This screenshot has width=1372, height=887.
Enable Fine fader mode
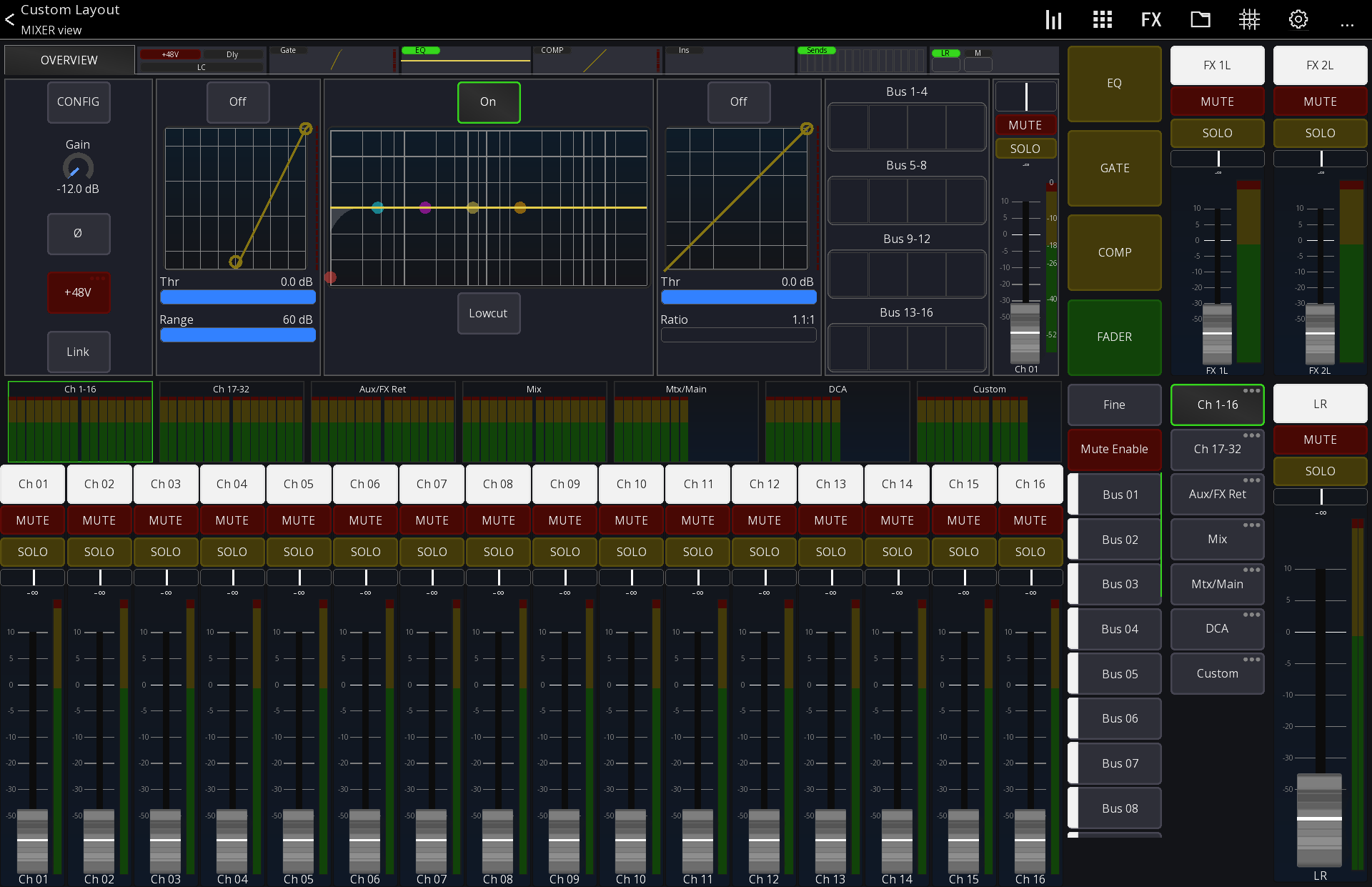tap(1114, 405)
